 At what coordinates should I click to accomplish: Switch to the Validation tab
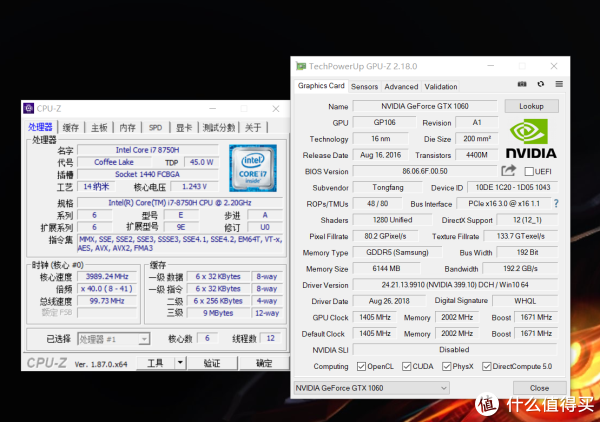coord(441,87)
